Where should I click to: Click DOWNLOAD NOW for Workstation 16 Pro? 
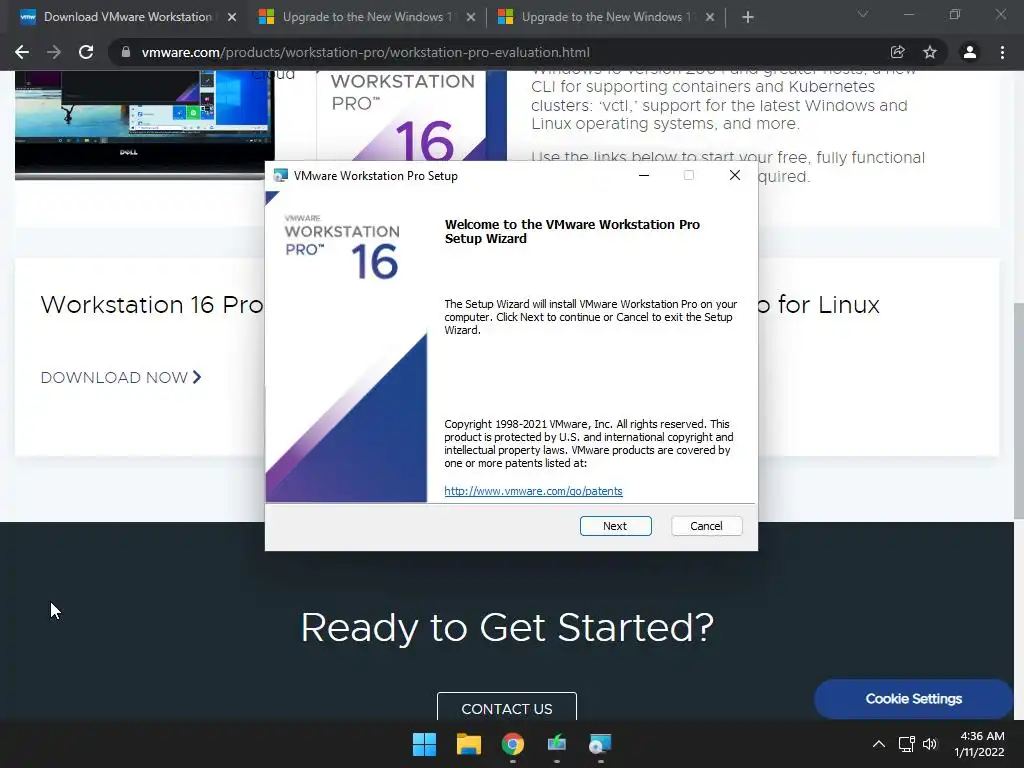click(x=121, y=377)
